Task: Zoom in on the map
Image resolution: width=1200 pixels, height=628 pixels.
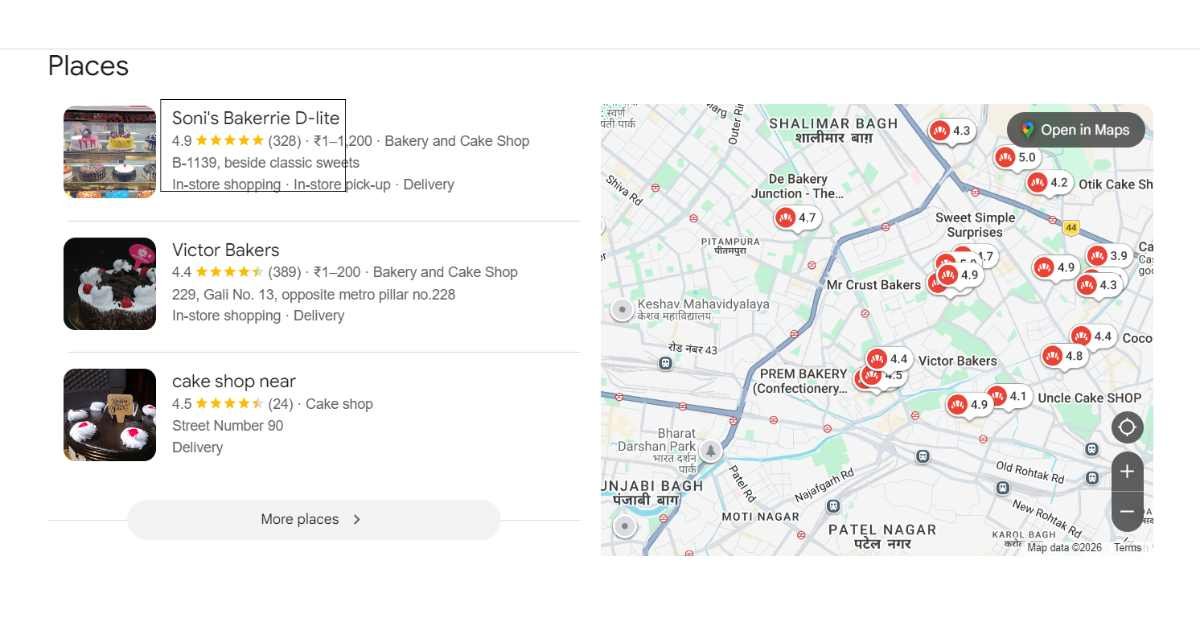Action: tap(1127, 471)
